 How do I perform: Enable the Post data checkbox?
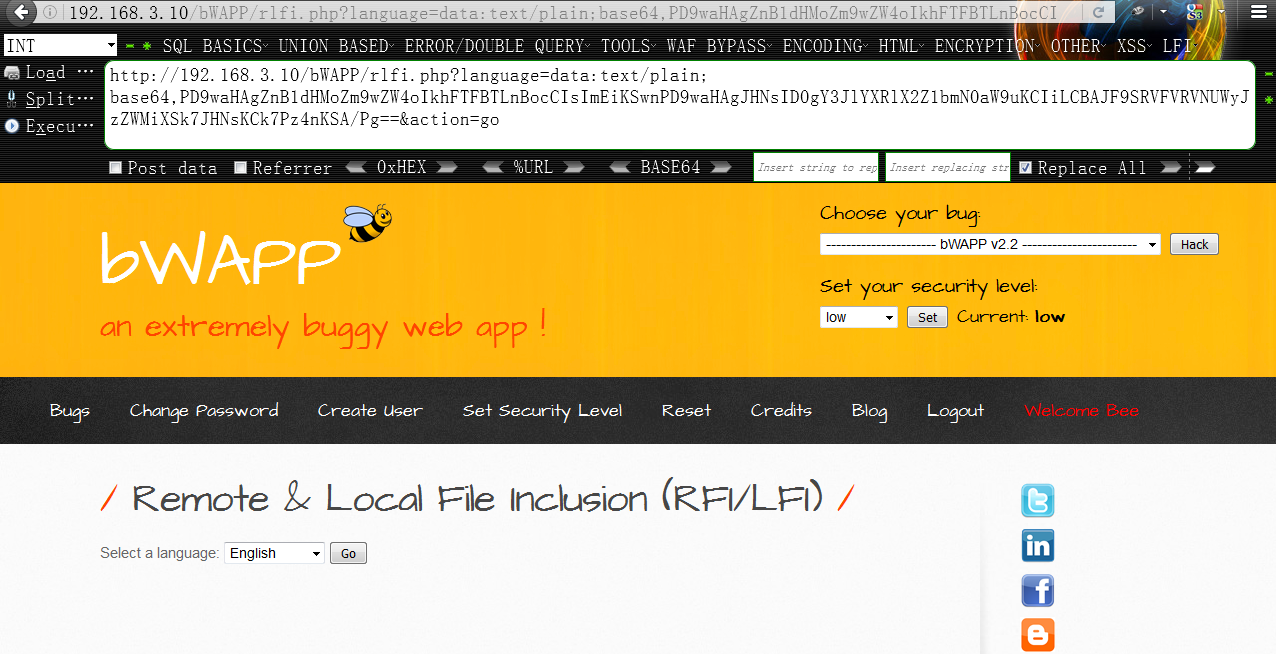tap(116, 167)
